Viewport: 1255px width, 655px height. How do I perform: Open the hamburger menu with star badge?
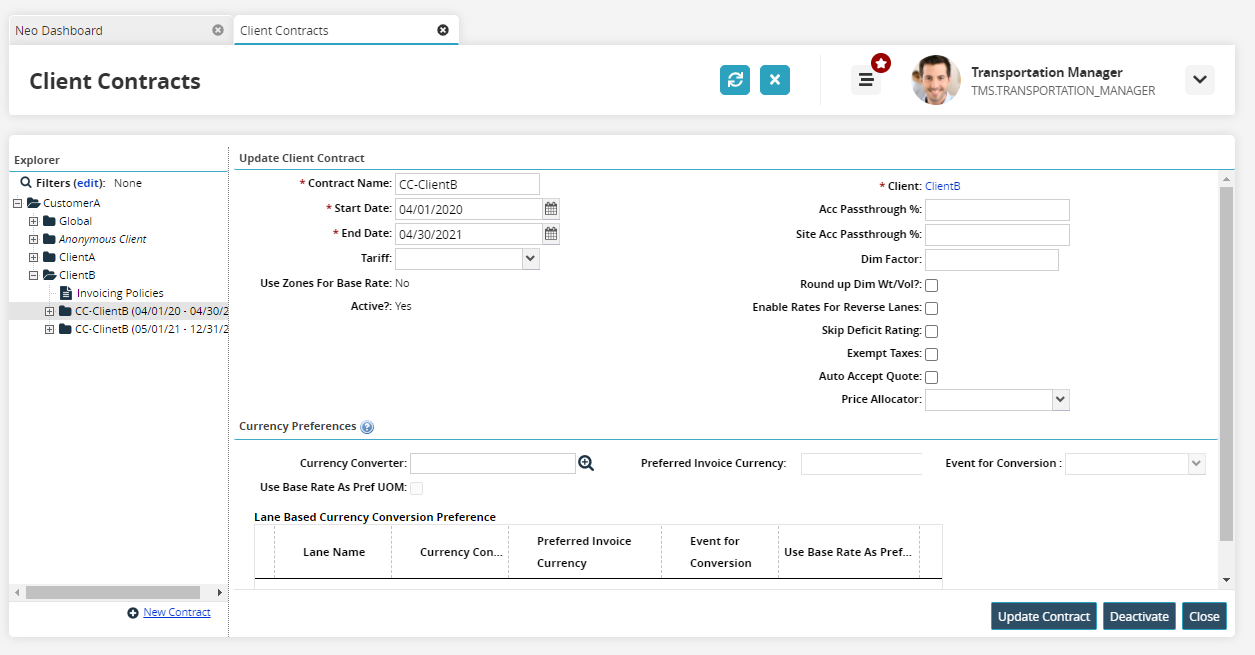coord(866,80)
